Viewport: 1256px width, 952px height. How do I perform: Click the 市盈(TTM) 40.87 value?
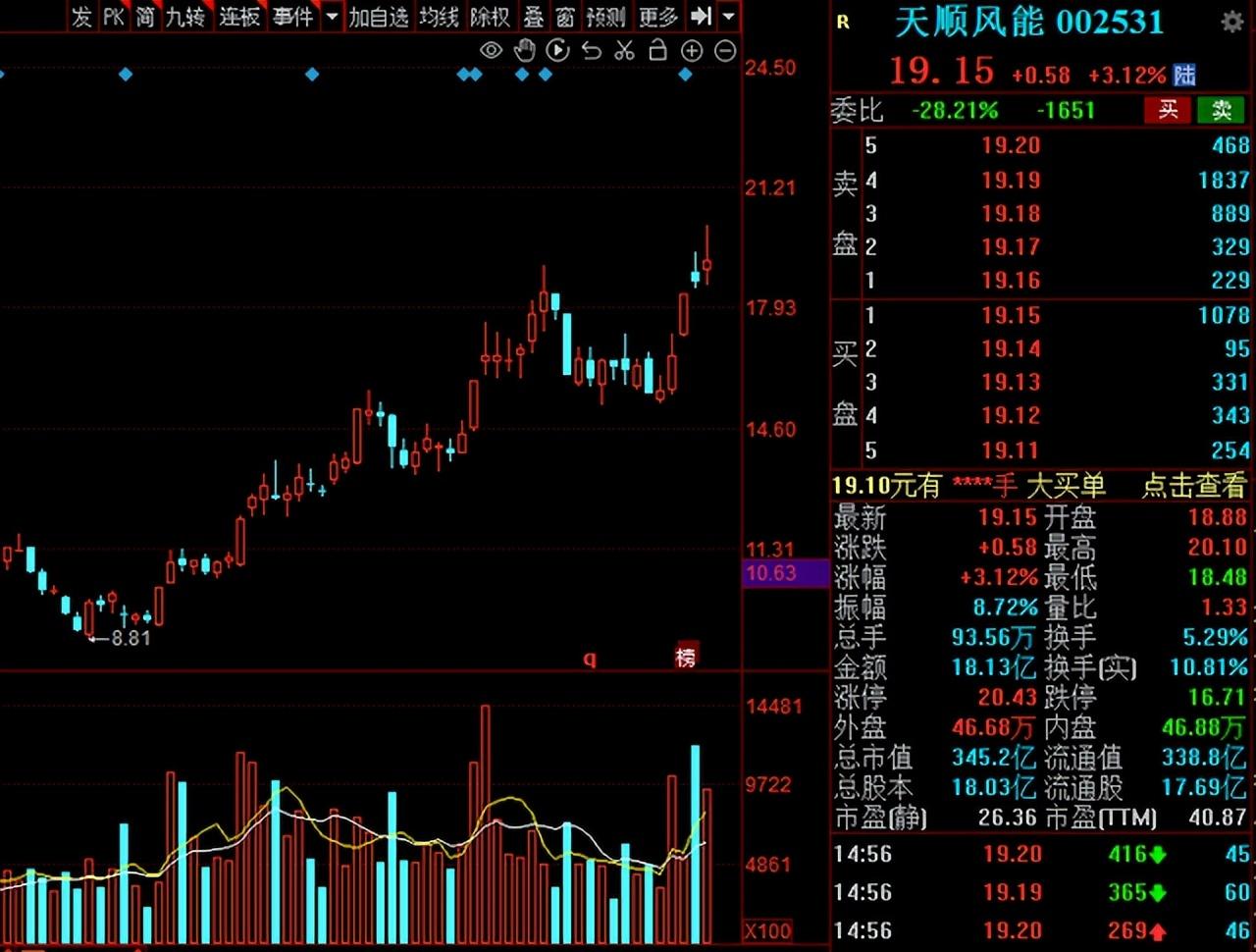(x=1216, y=818)
